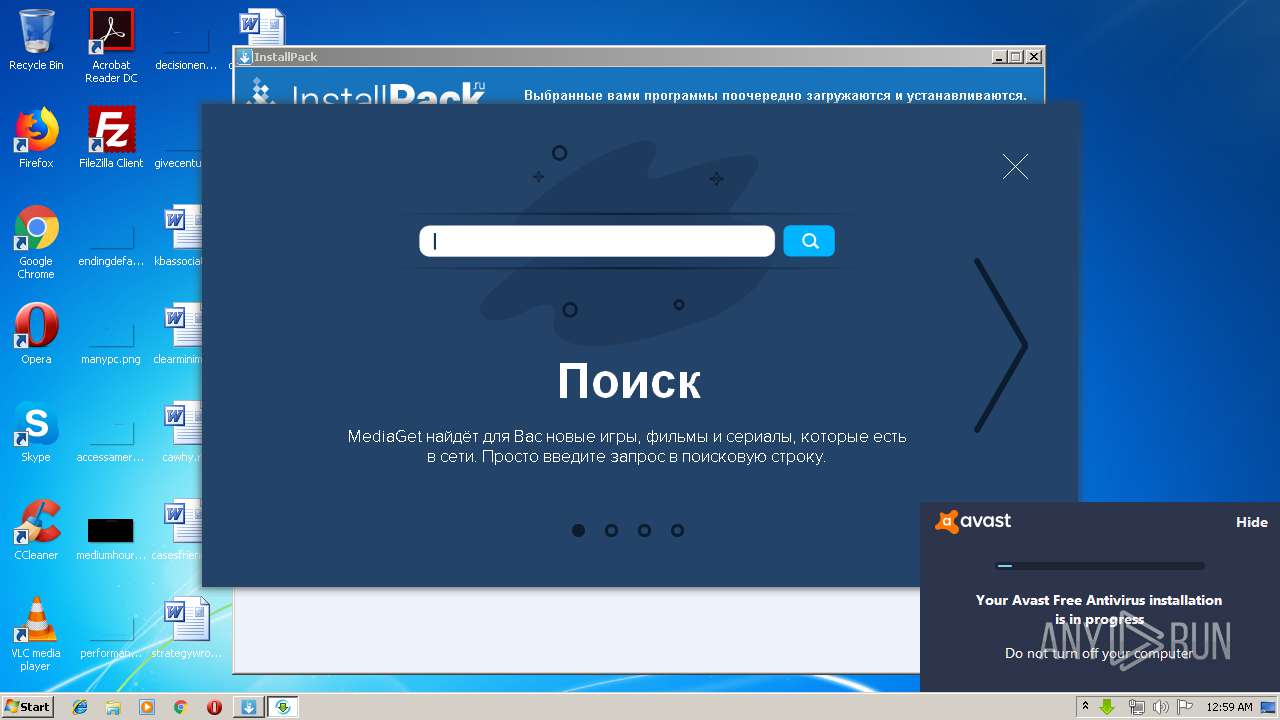The image size is (1280, 720).
Task: Select the first slide indicator dot
Action: [x=578, y=530]
